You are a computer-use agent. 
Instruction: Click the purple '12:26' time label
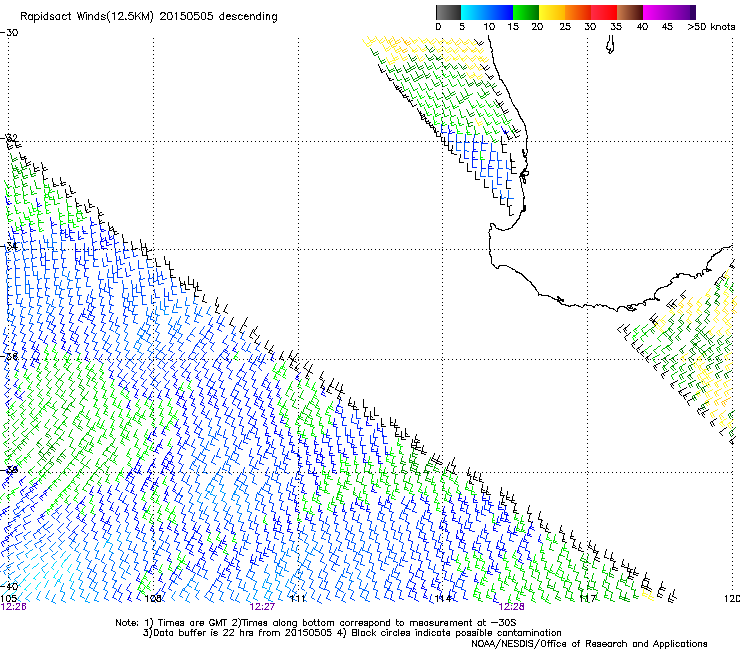pyautogui.click(x=13, y=607)
